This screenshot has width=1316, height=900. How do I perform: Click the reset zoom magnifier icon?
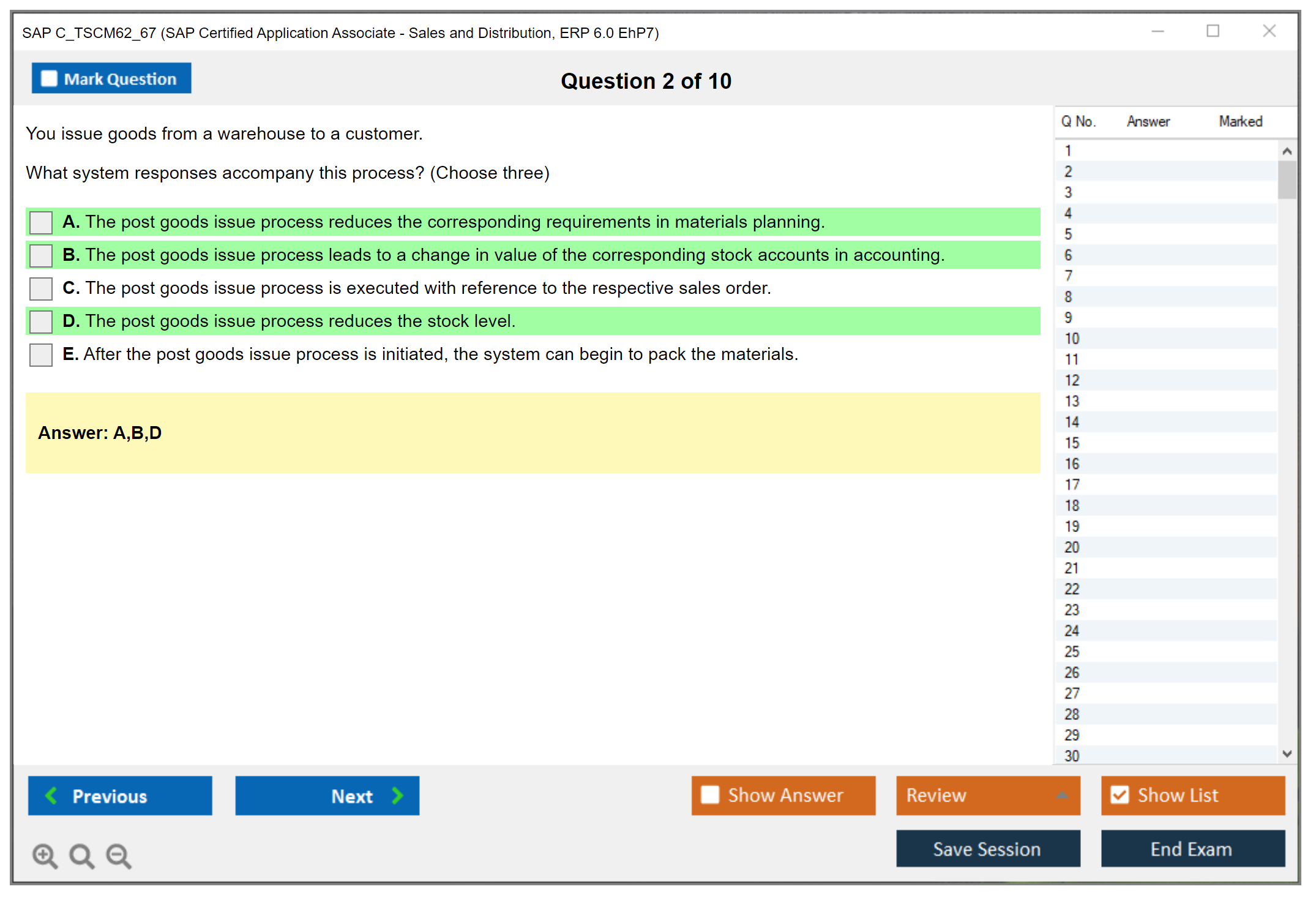81,855
